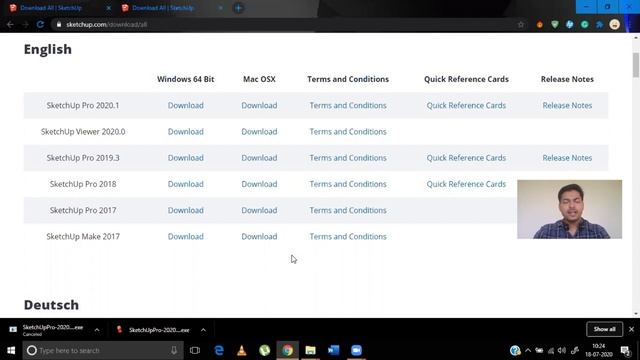Download SketchUp Pro 2017 for Windows
Viewport: 640px width, 360px height.
186,210
